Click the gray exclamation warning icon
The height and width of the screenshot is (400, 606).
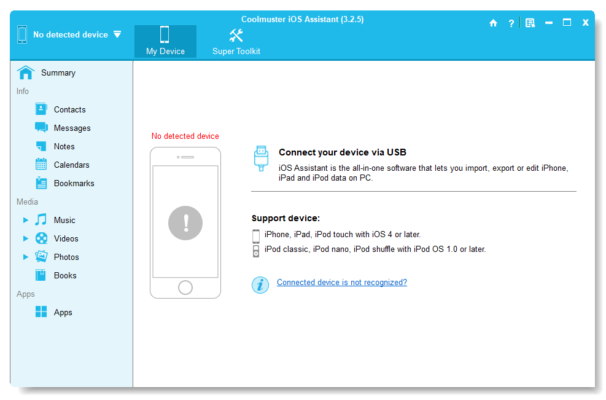pos(185,223)
